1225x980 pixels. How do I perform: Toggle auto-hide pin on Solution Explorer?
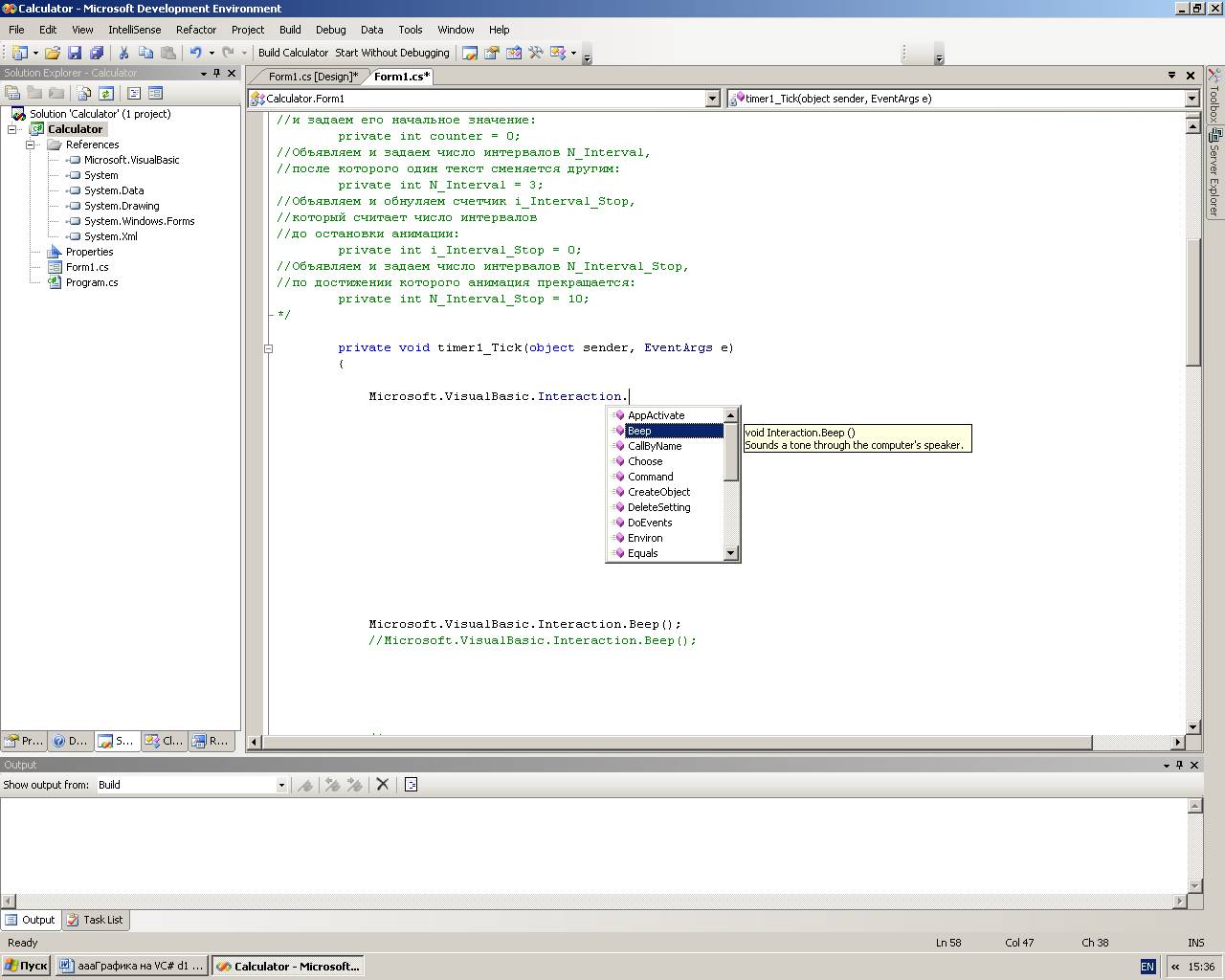click(x=217, y=73)
